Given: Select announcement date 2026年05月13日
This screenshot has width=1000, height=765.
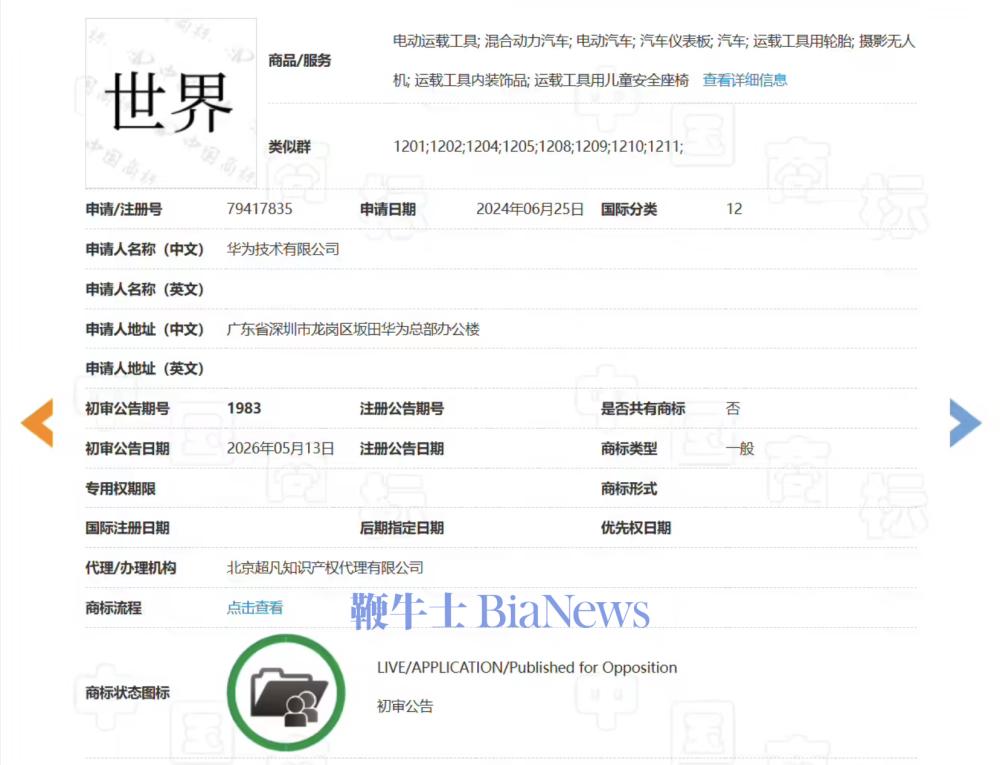Looking at the screenshot, I should 281,449.
